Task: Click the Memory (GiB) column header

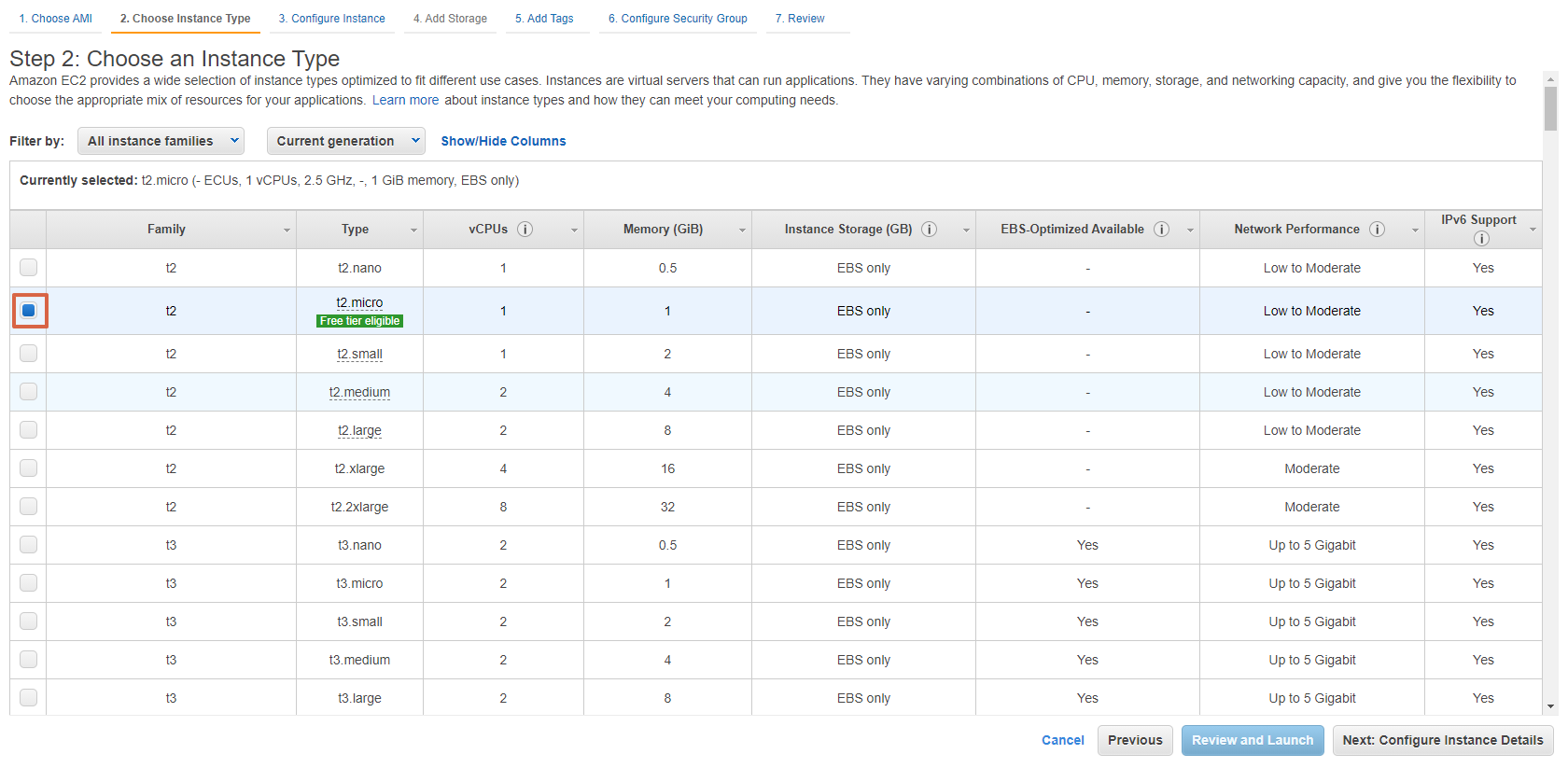Action: [667, 230]
